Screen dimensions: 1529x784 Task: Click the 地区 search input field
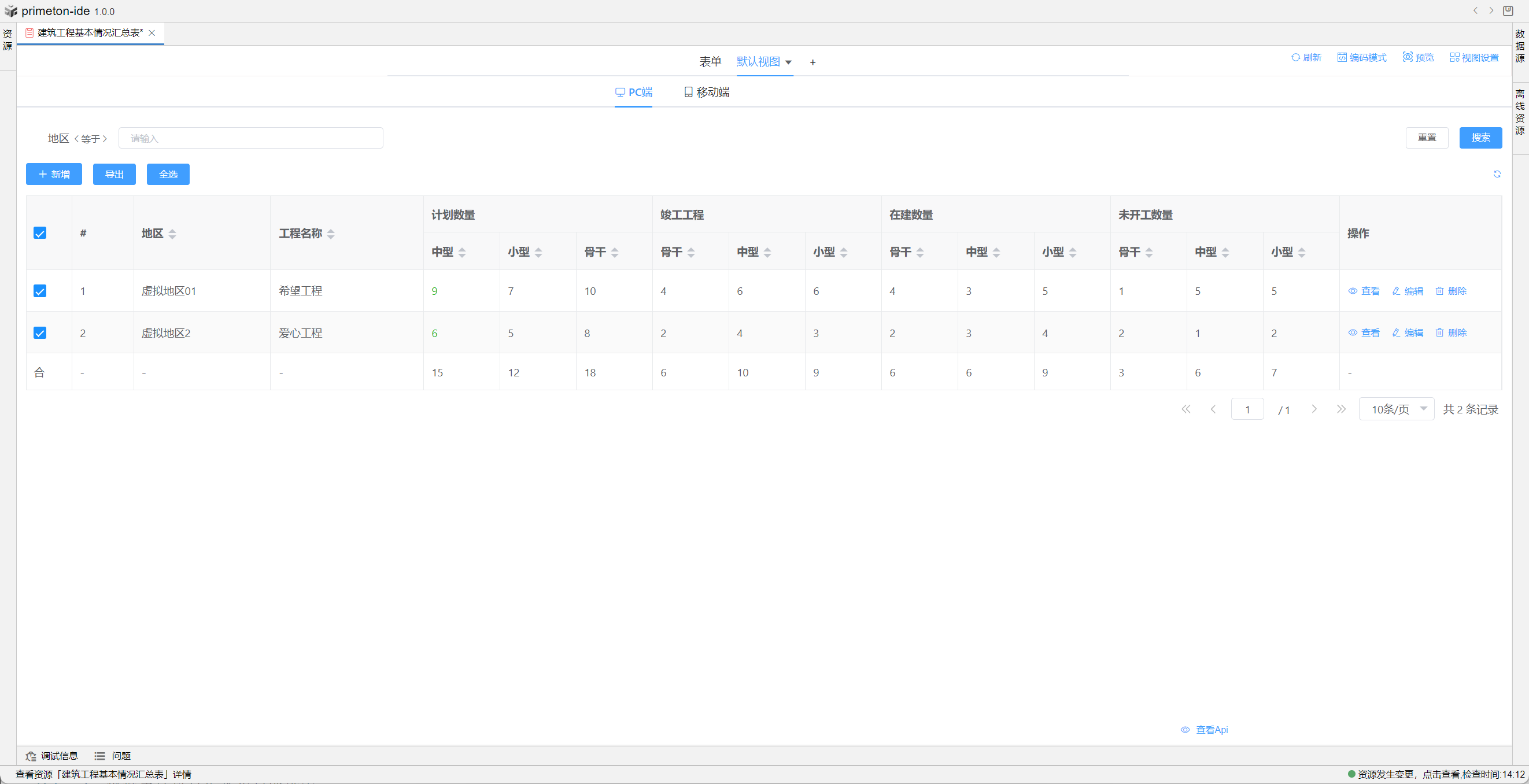[250, 138]
